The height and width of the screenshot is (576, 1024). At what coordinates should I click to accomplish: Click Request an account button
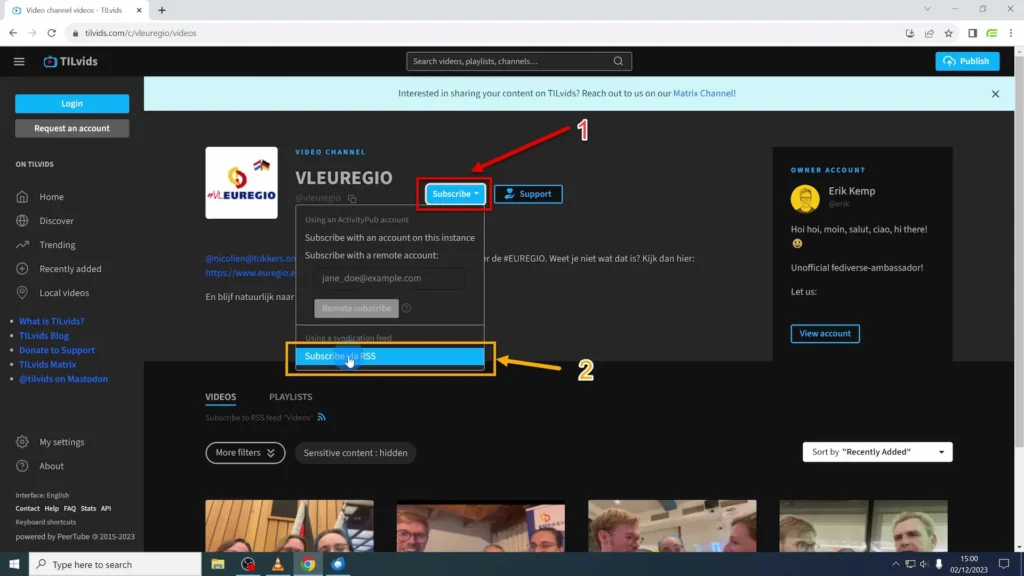(72, 129)
